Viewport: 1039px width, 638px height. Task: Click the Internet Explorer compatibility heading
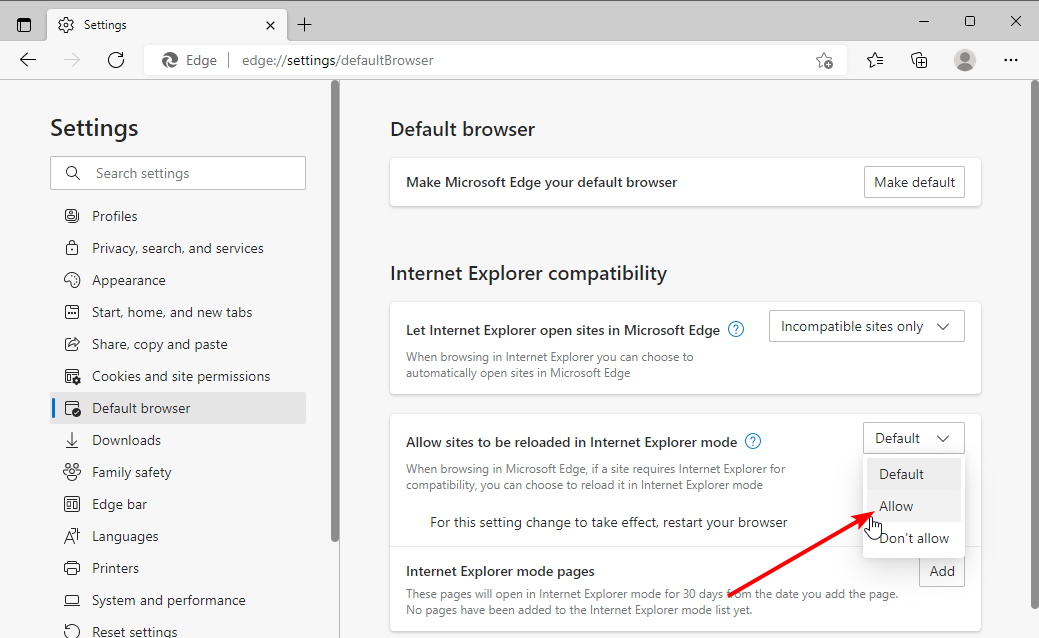pos(528,273)
